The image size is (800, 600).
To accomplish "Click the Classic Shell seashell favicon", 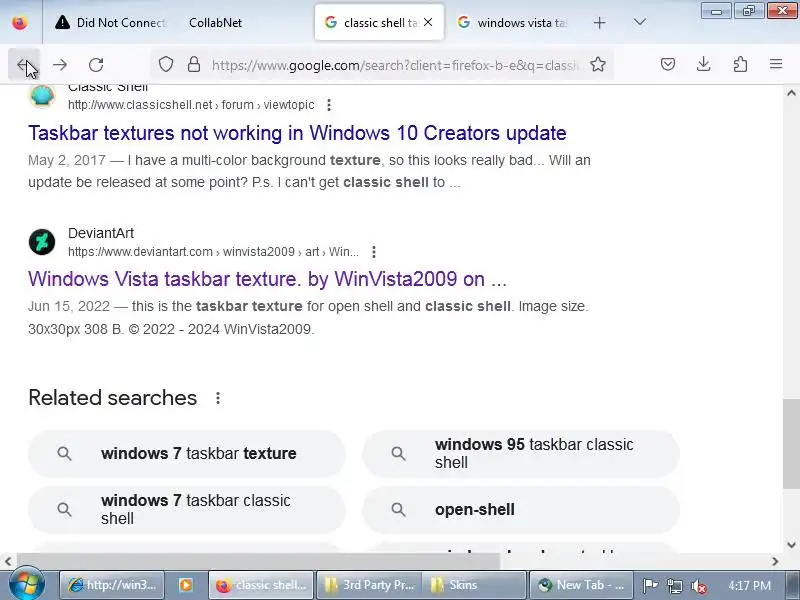I will (42, 95).
